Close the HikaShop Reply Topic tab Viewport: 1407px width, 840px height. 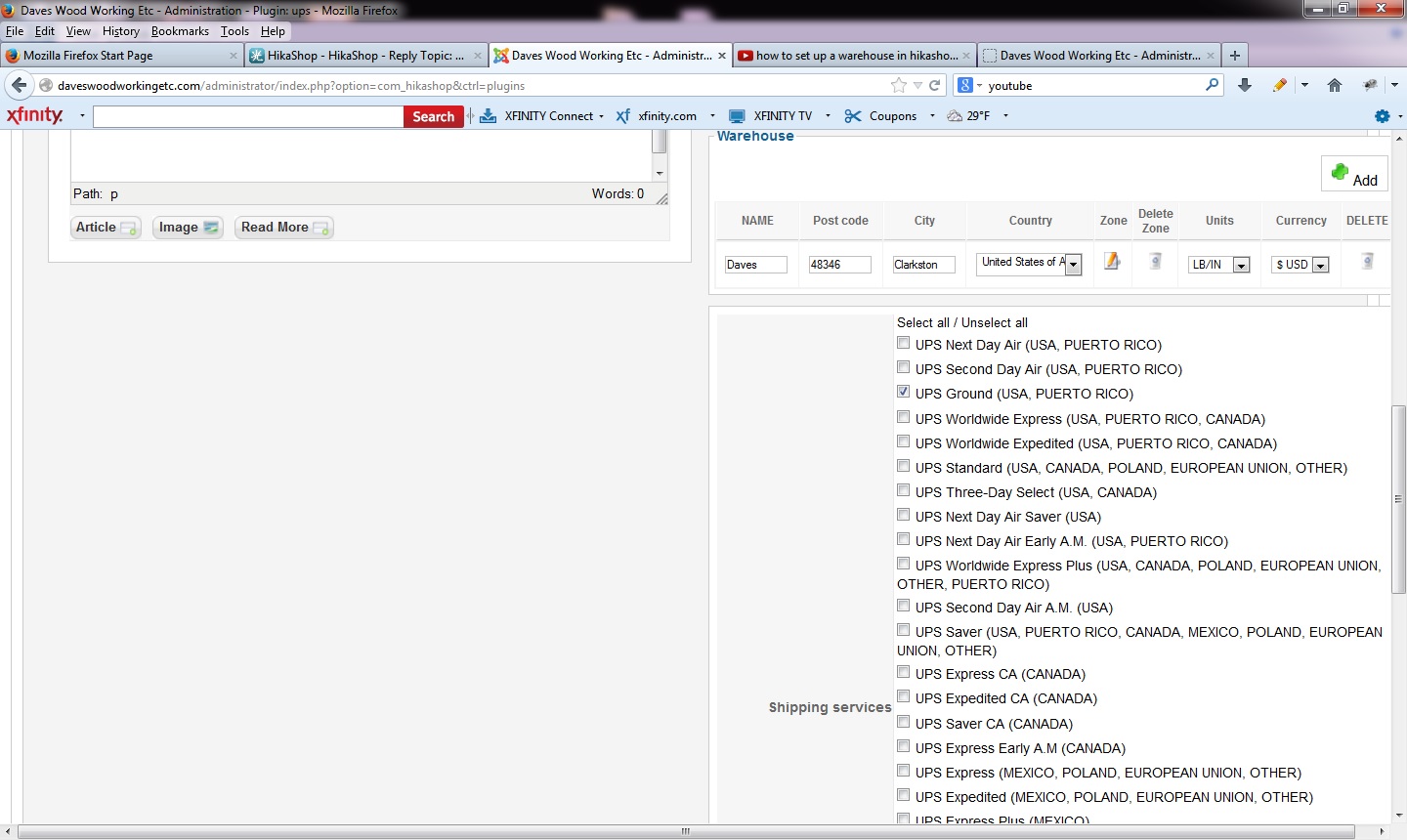tap(478, 56)
